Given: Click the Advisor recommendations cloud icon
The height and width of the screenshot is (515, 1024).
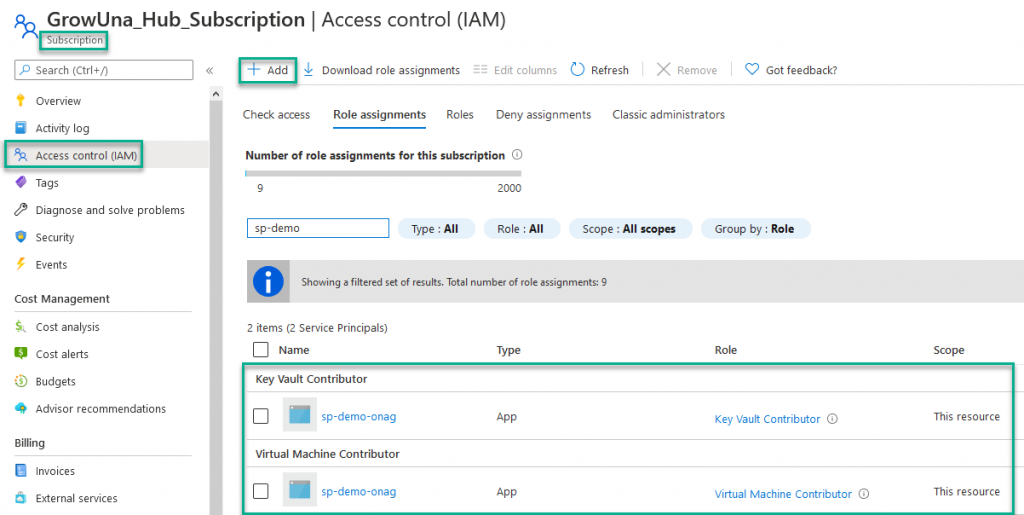Looking at the screenshot, I should pyautogui.click(x=21, y=409).
